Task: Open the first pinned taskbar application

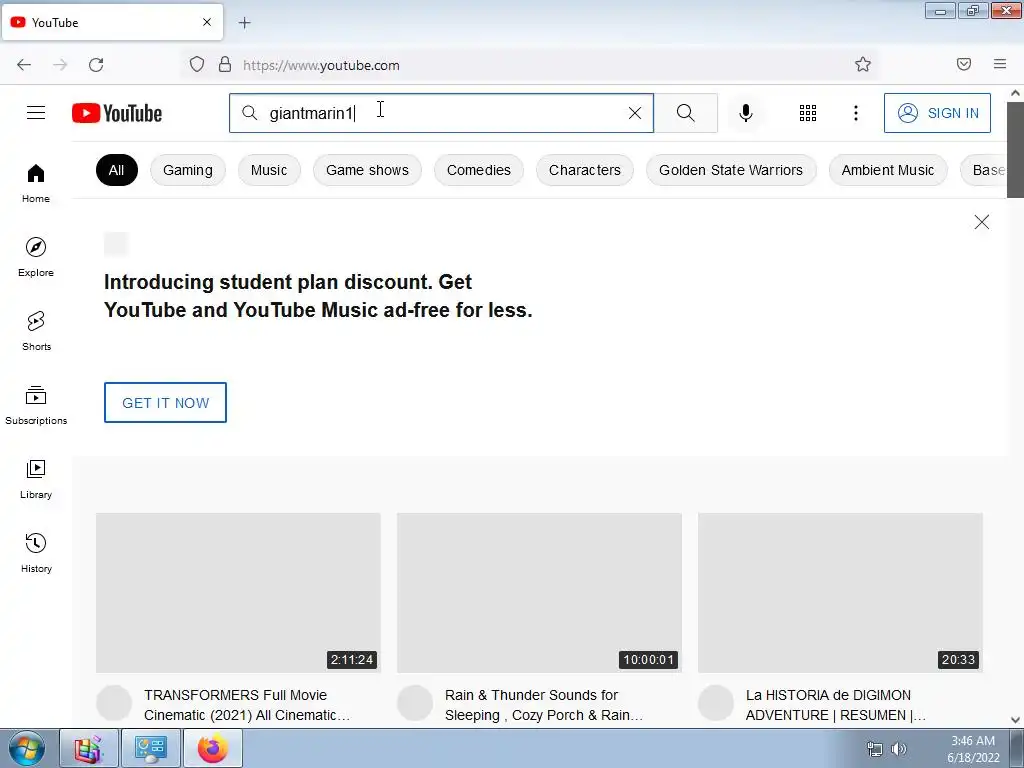Action: [x=89, y=748]
